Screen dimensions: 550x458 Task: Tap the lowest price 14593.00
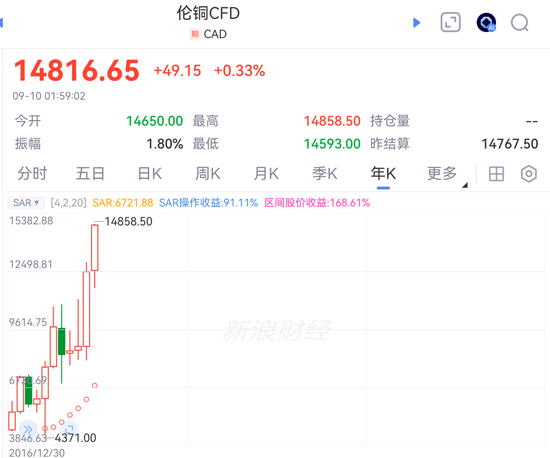coord(332,144)
